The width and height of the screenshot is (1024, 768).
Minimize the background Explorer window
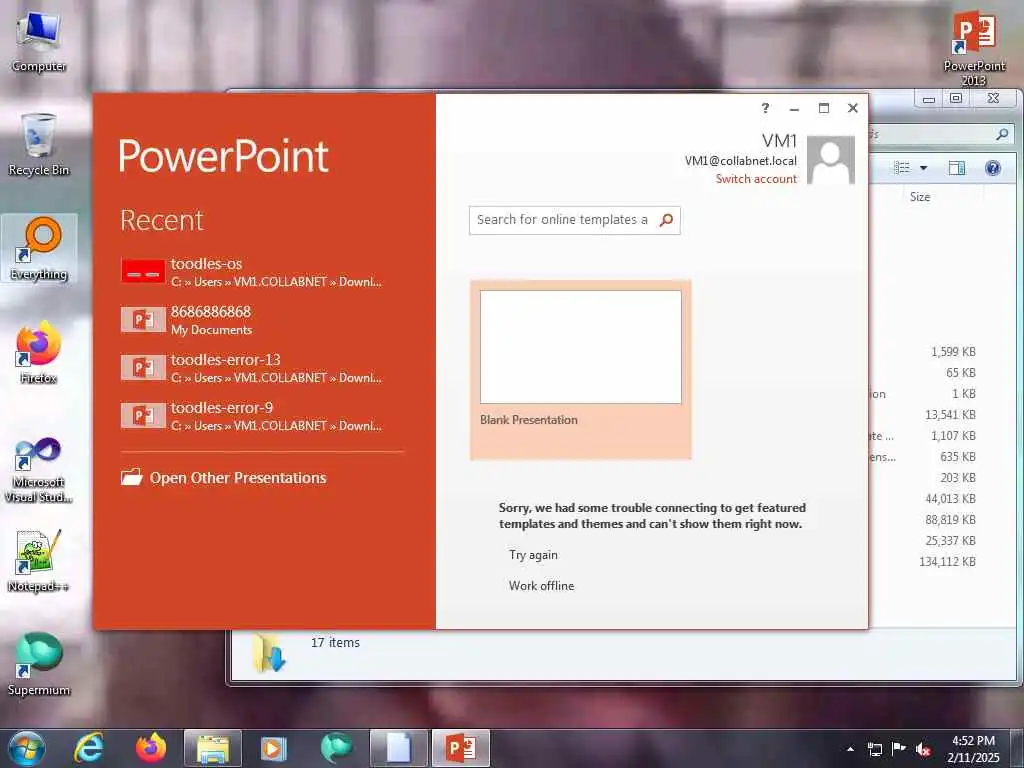coord(929,99)
